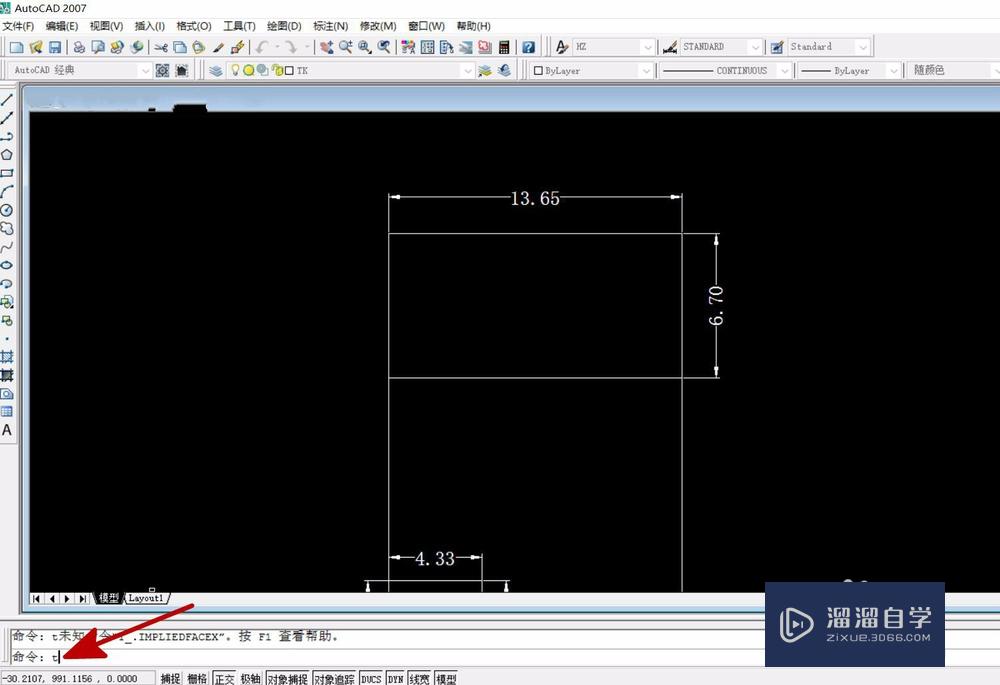Click the Save diskette icon
This screenshot has height=685, width=1000.
coord(54,47)
